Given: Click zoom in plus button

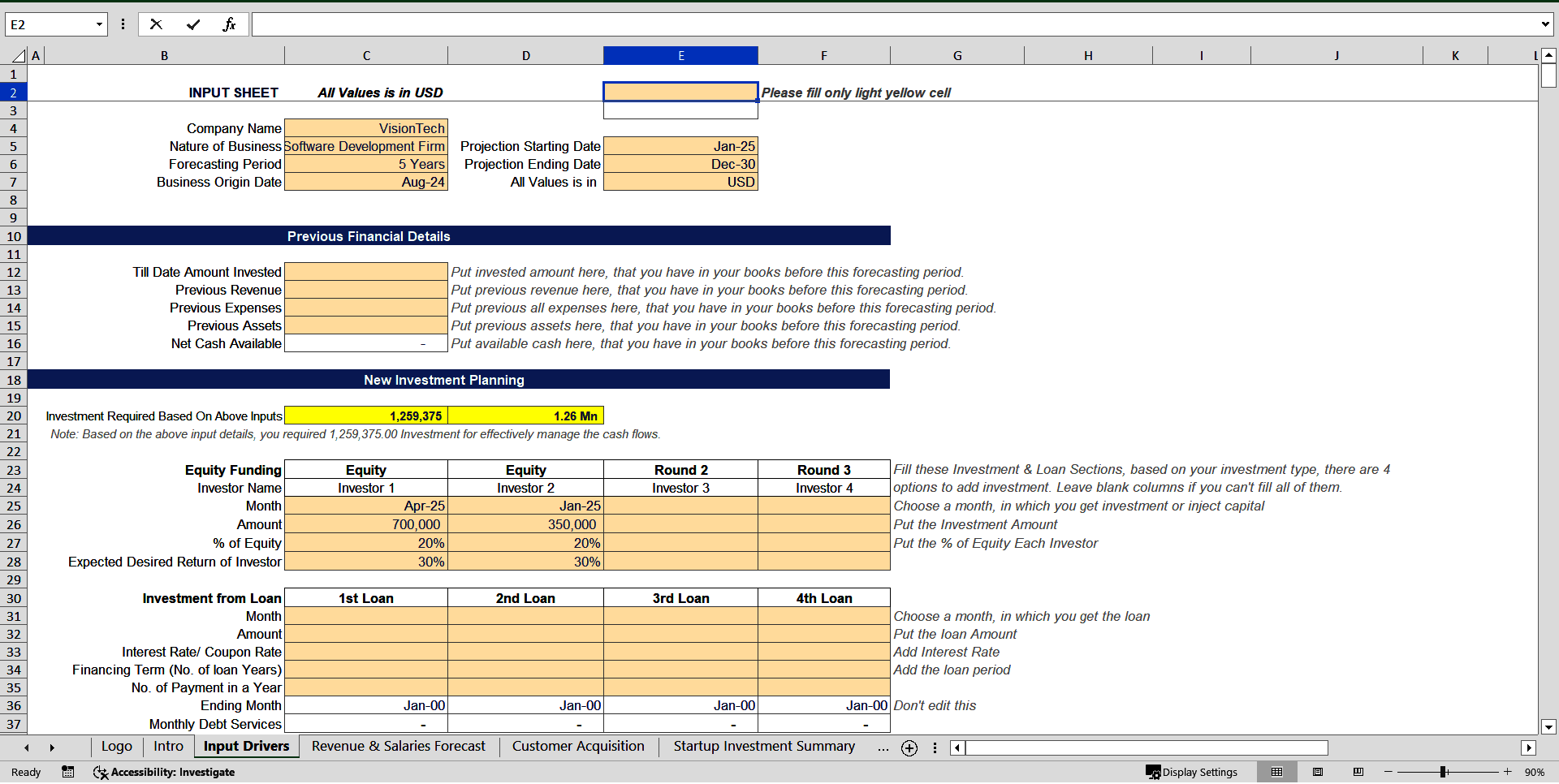Looking at the screenshot, I should (1508, 772).
